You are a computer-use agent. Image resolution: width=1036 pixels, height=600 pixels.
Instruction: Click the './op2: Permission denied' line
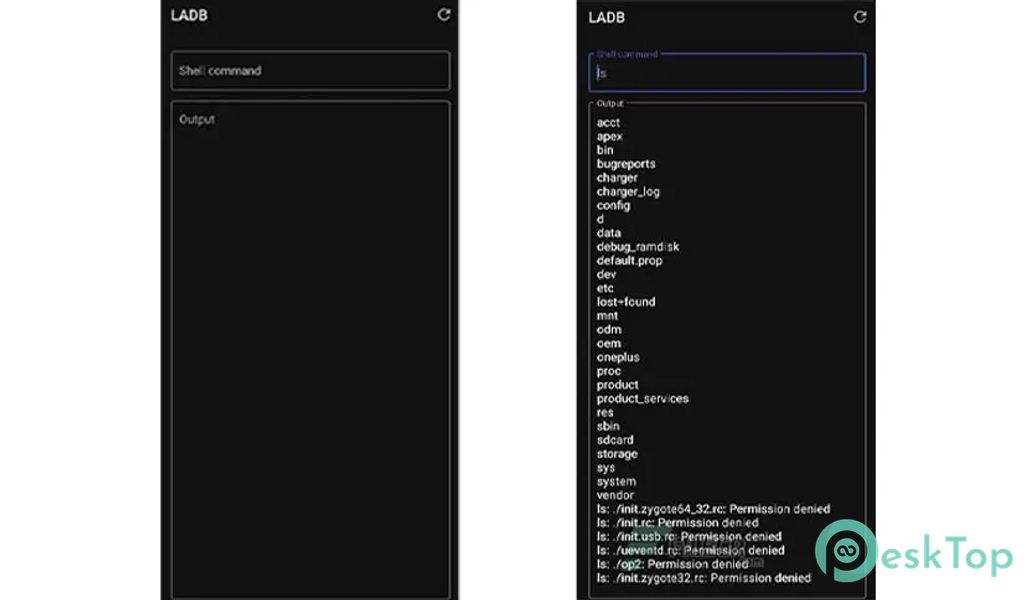point(672,564)
